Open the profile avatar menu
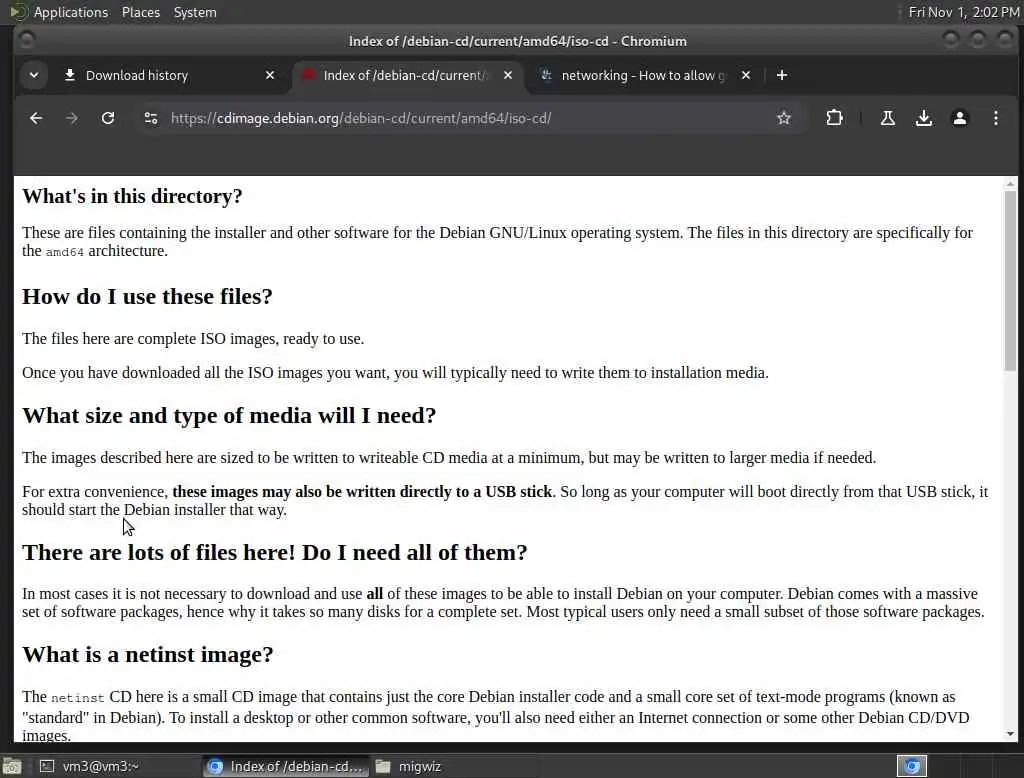1024x778 pixels. pos(959,118)
